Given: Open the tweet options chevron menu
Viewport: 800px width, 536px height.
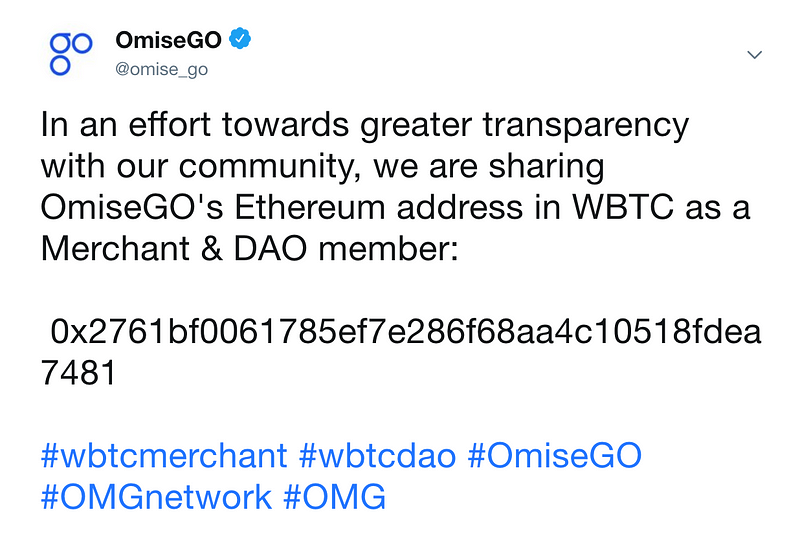Looking at the screenshot, I should [754, 54].
